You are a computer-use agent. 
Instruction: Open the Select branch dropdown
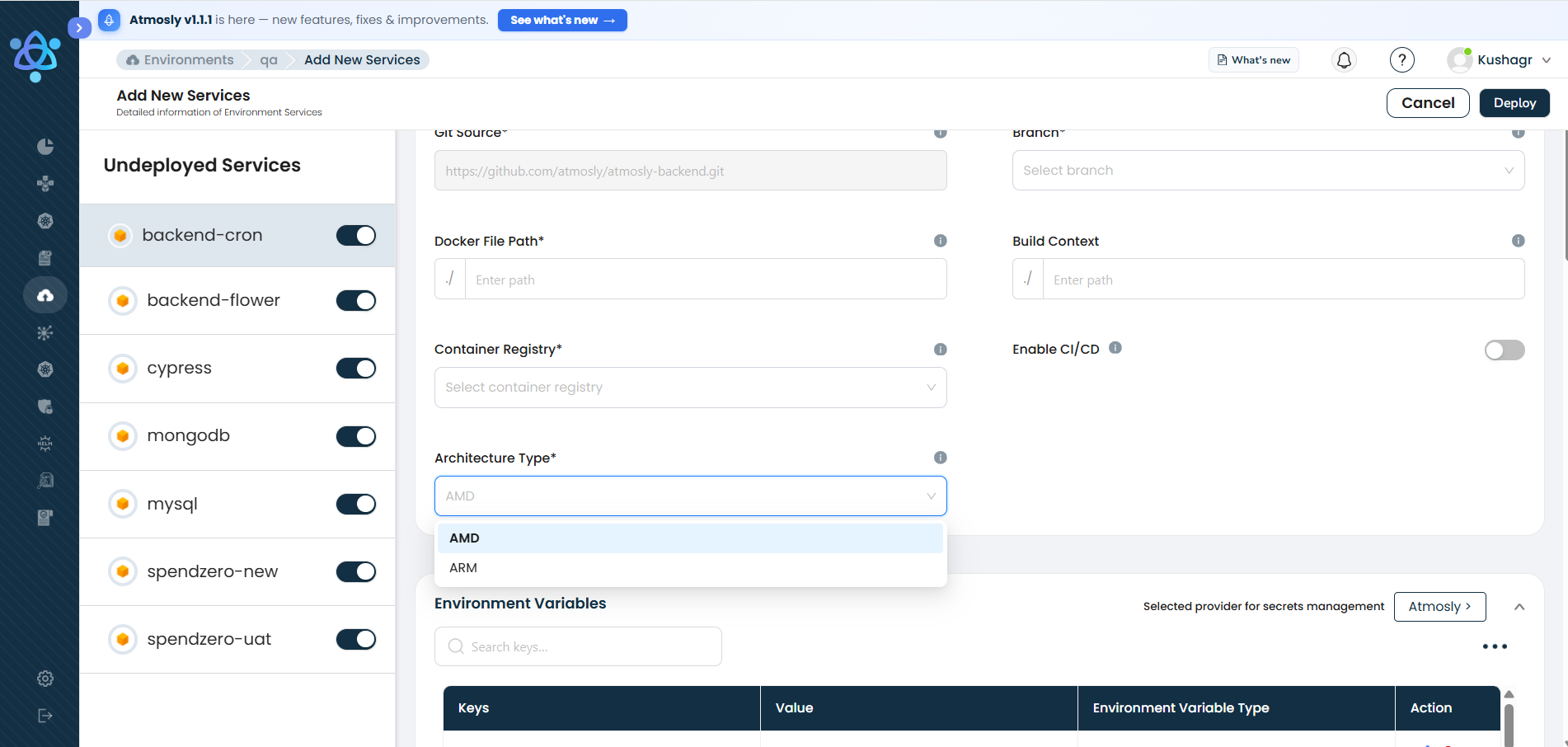1268,171
